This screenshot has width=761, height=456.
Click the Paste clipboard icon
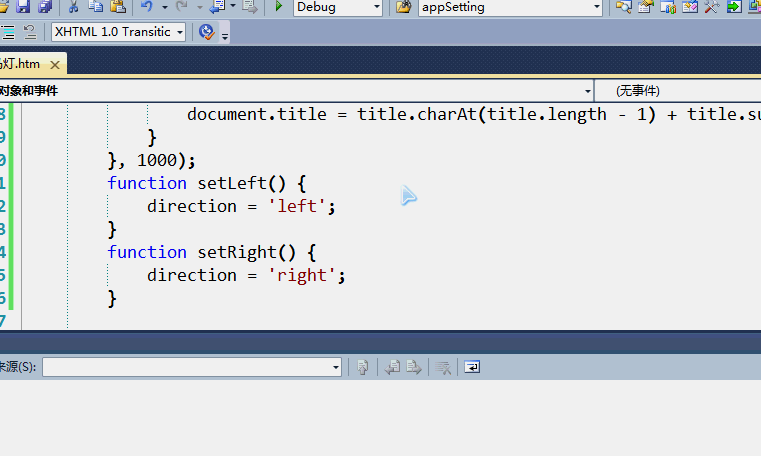(x=118, y=6)
